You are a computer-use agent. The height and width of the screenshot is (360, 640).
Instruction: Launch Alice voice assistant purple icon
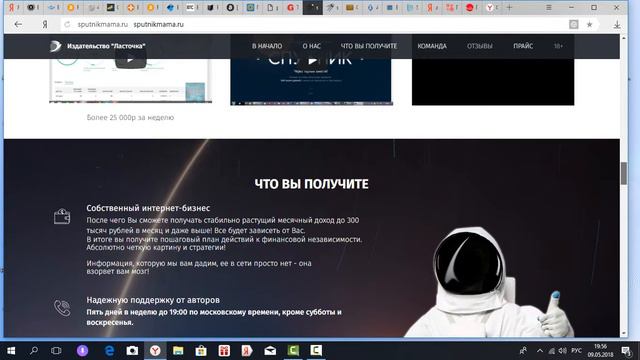[82, 351]
